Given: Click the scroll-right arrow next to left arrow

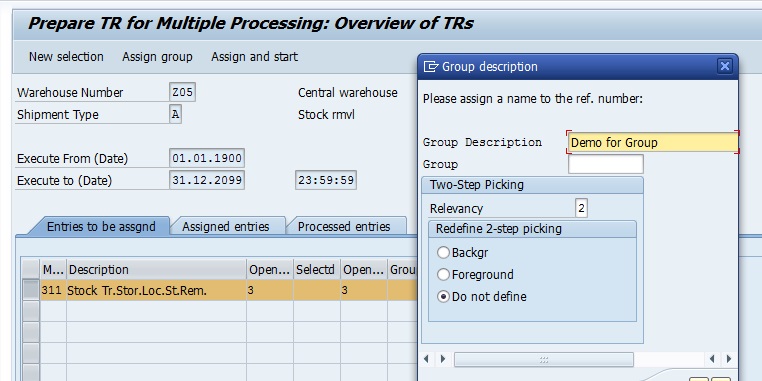Looking at the screenshot, I should [x=443, y=360].
